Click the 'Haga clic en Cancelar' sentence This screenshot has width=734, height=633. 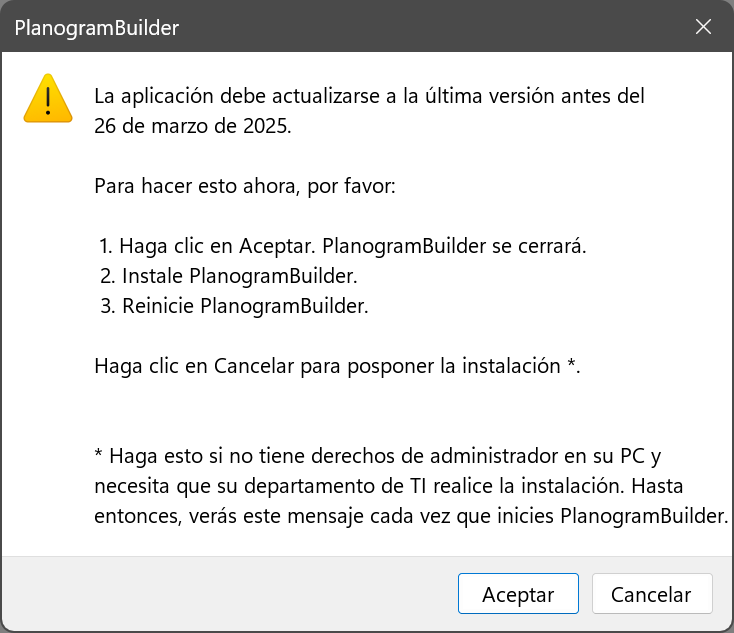(x=337, y=366)
